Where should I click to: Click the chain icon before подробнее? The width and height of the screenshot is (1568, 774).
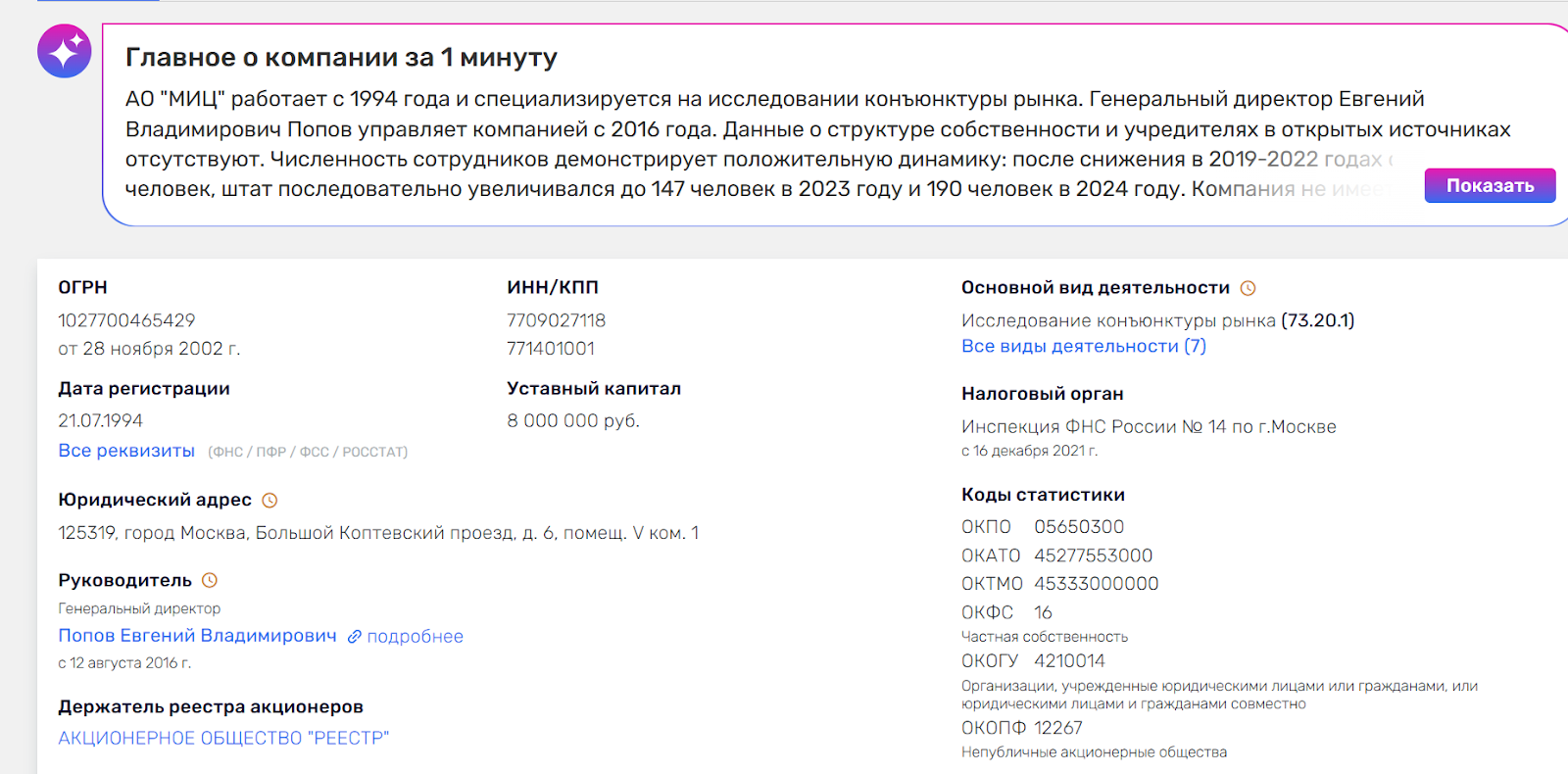click(x=355, y=637)
